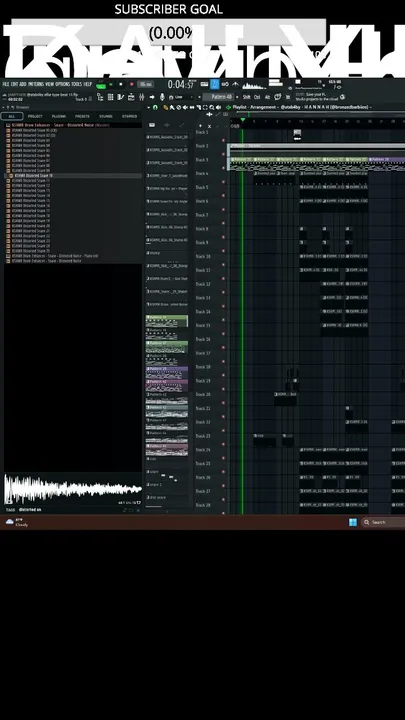Image resolution: width=405 pixels, height=720 pixels.
Task: Open the VIEW menu
Action: [x=50, y=84]
